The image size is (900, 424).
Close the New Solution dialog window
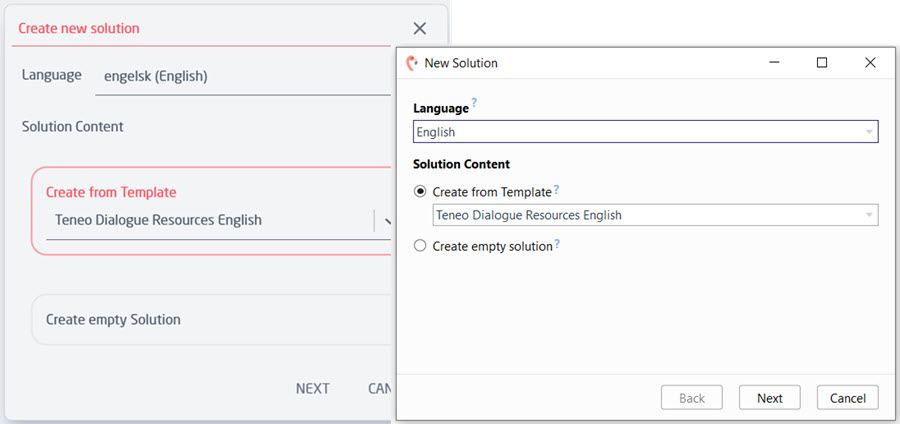[x=870, y=63]
